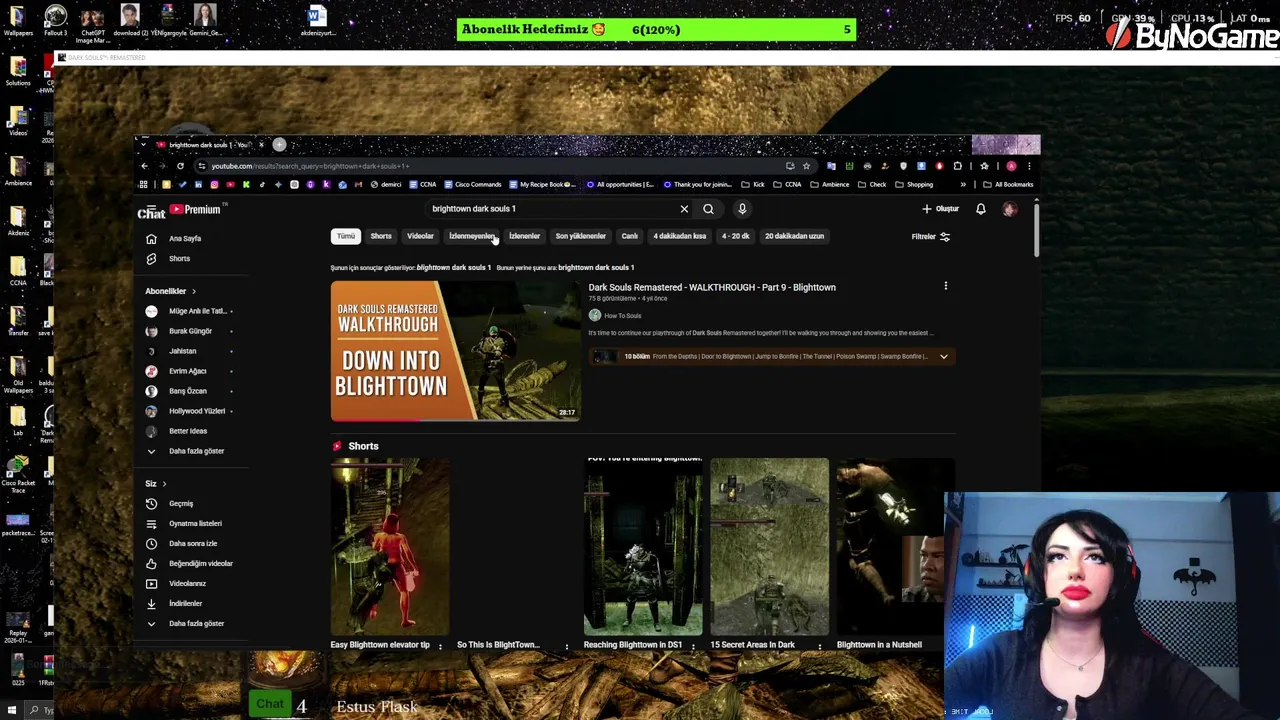This screenshot has width=1280, height=720.
Task: Open Dark Souls Remastered Walkthrough Part 9 title
Action: (x=712, y=288)
